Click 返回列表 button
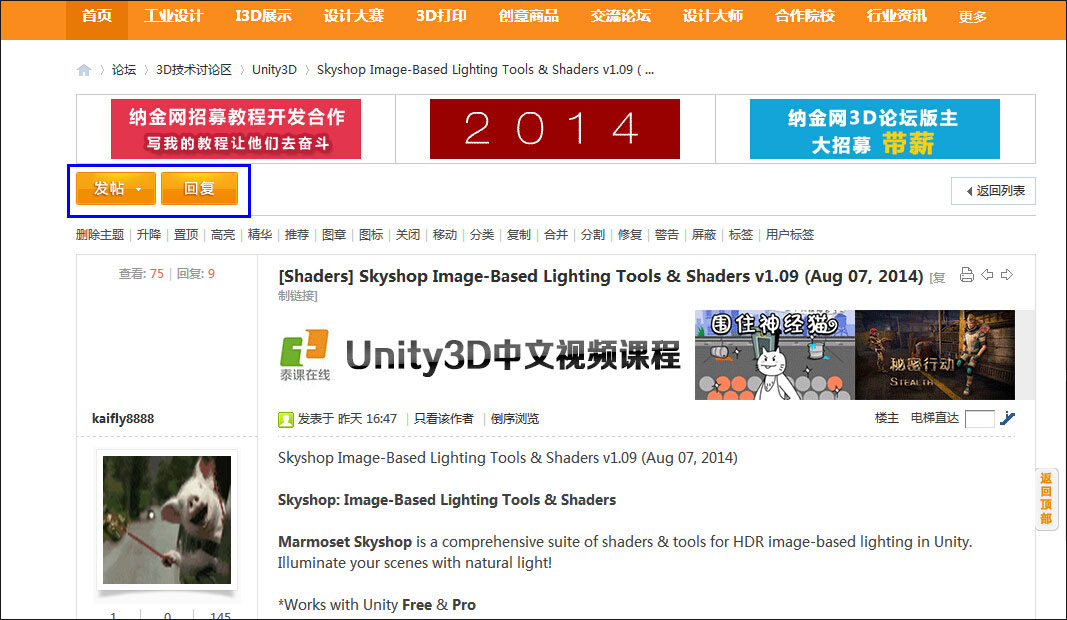The image size is (1067, 620). [994, 191]
